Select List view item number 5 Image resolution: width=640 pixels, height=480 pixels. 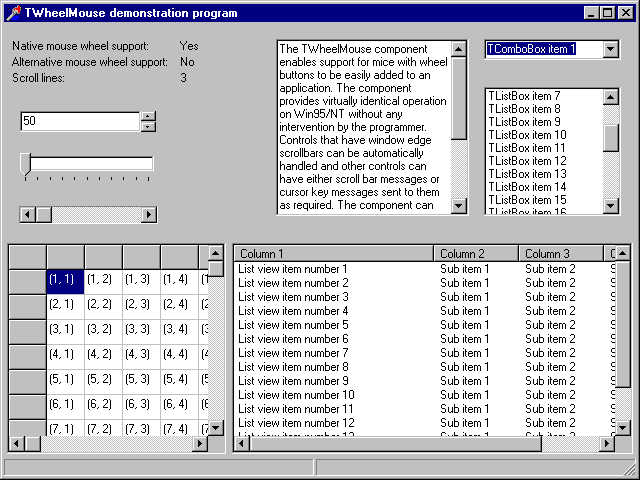[293, 325]
